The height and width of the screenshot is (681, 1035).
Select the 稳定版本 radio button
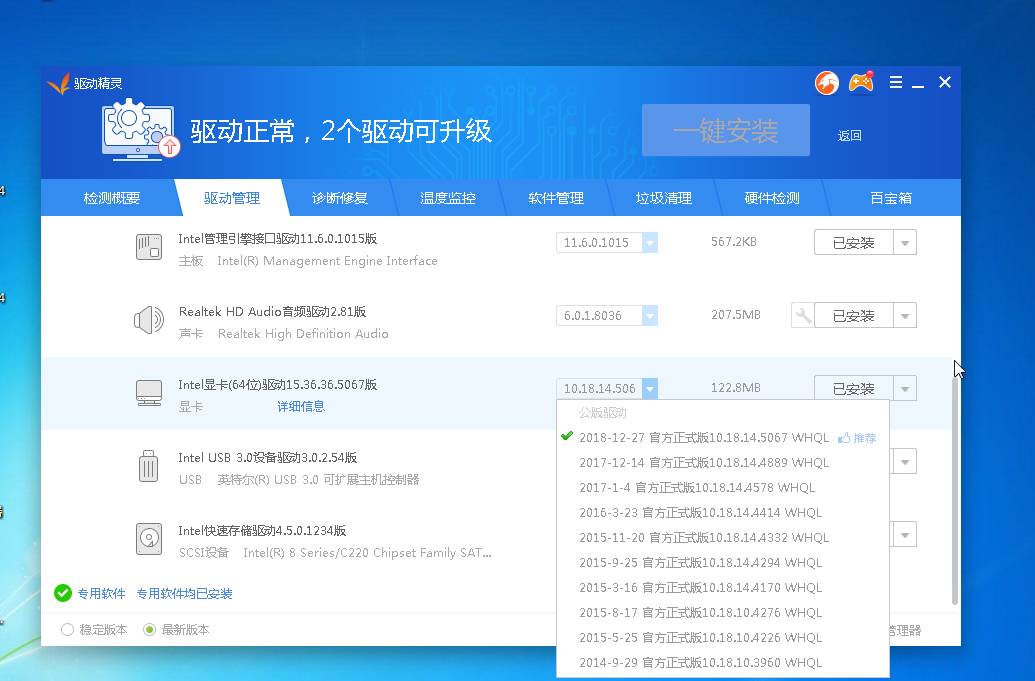pos(68,630)
